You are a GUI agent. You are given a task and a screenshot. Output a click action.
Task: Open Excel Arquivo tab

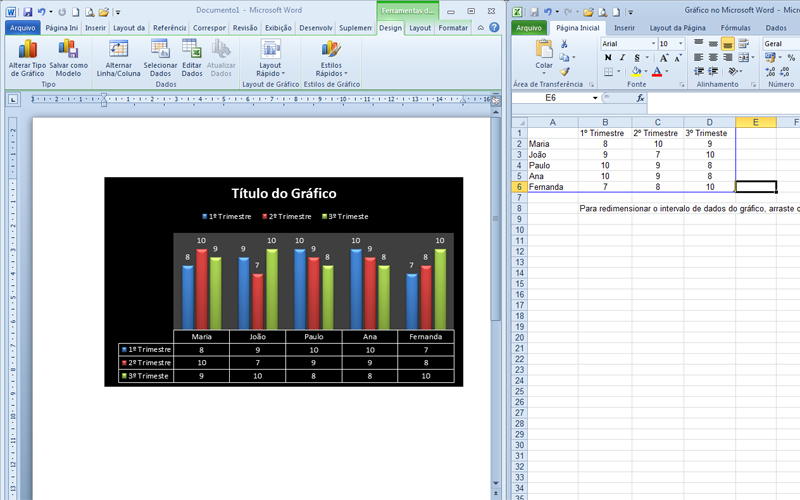tap(529, 28)
